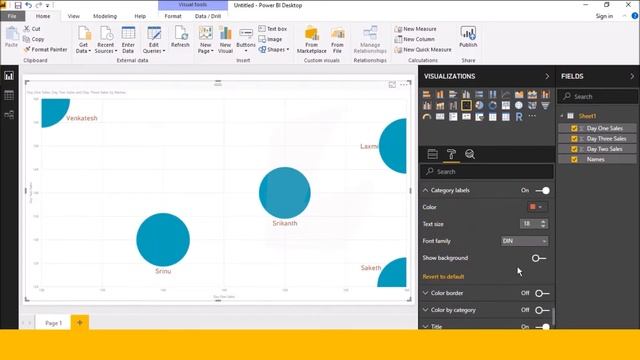
Task: Click the Format pane Search box
Action: click(x=487, y=172)
